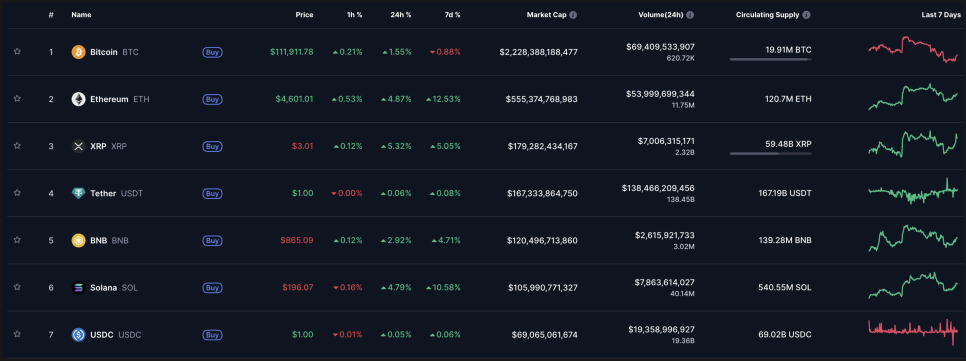The width and height of the screenshot is (966, 361).
Task: Sort by the 7d % column header
Action: [452, 15]
